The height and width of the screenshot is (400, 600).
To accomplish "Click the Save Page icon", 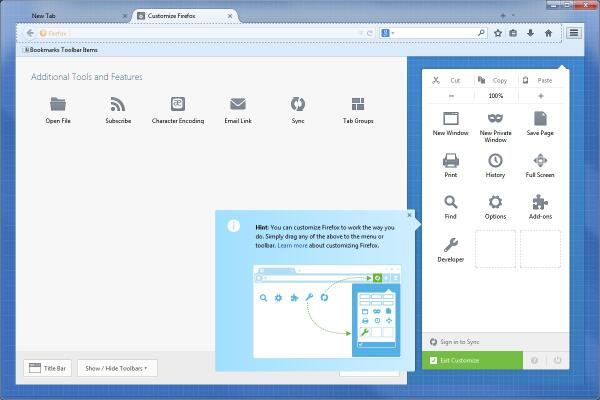I will pos(540,118).
